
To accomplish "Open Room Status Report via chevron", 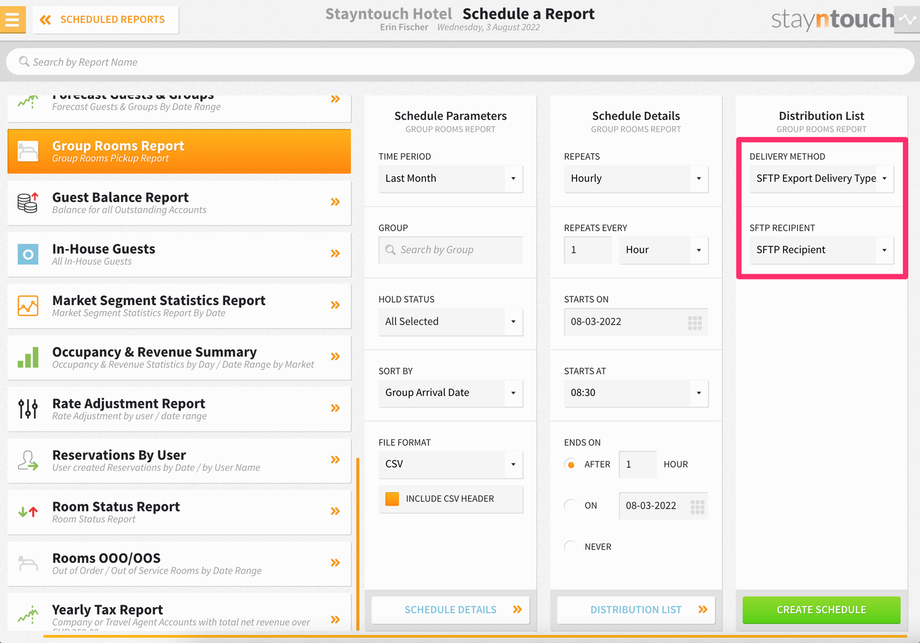I will click(335, 511).
